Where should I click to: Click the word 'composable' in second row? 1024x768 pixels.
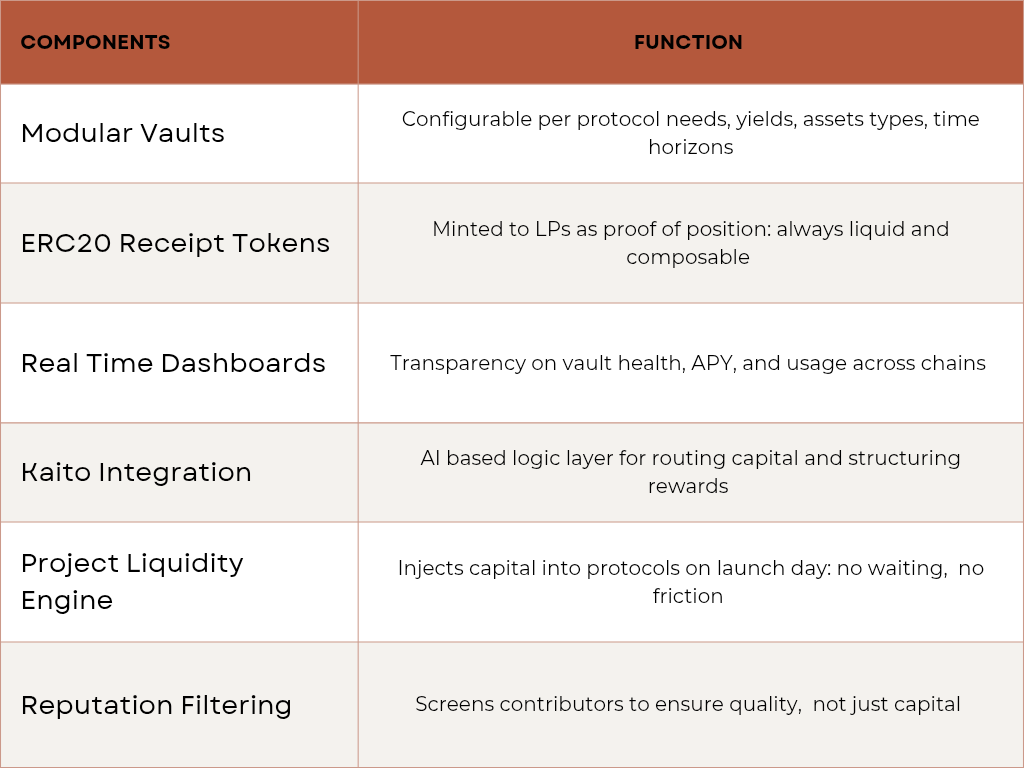point(688,257)
